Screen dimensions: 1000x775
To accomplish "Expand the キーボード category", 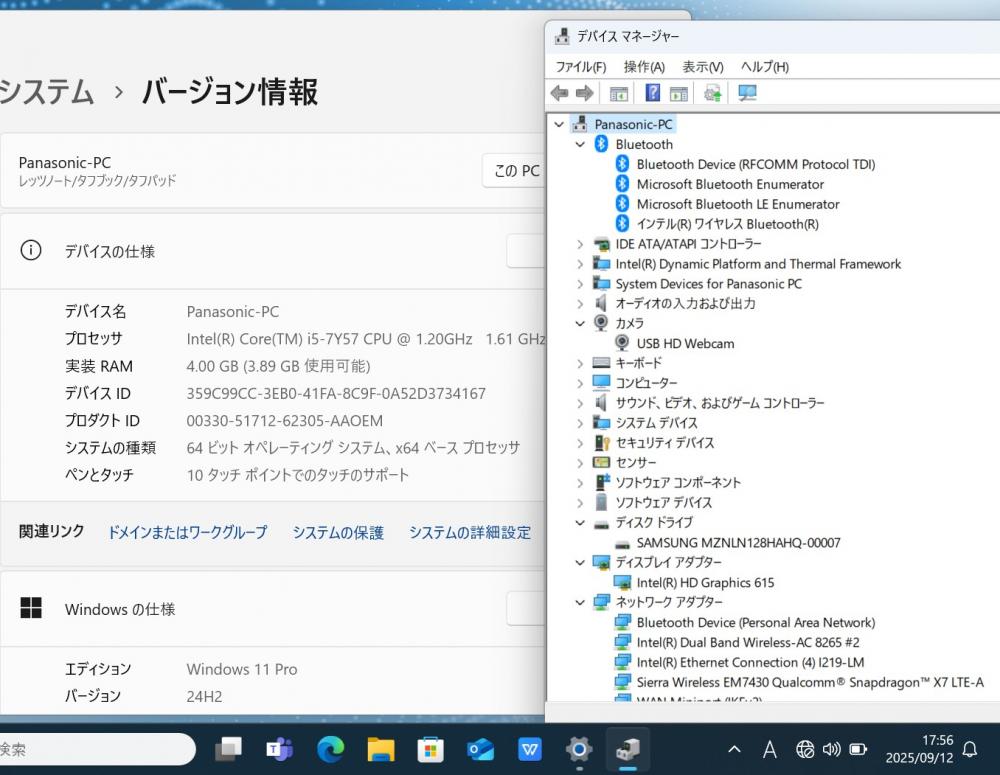I will tap(580, 363).
